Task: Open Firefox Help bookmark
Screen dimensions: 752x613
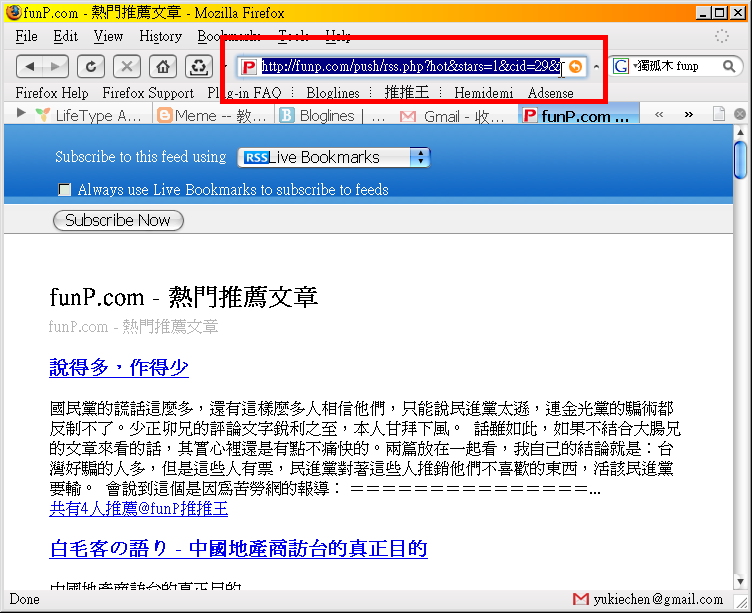Action: tap(52, 93)
